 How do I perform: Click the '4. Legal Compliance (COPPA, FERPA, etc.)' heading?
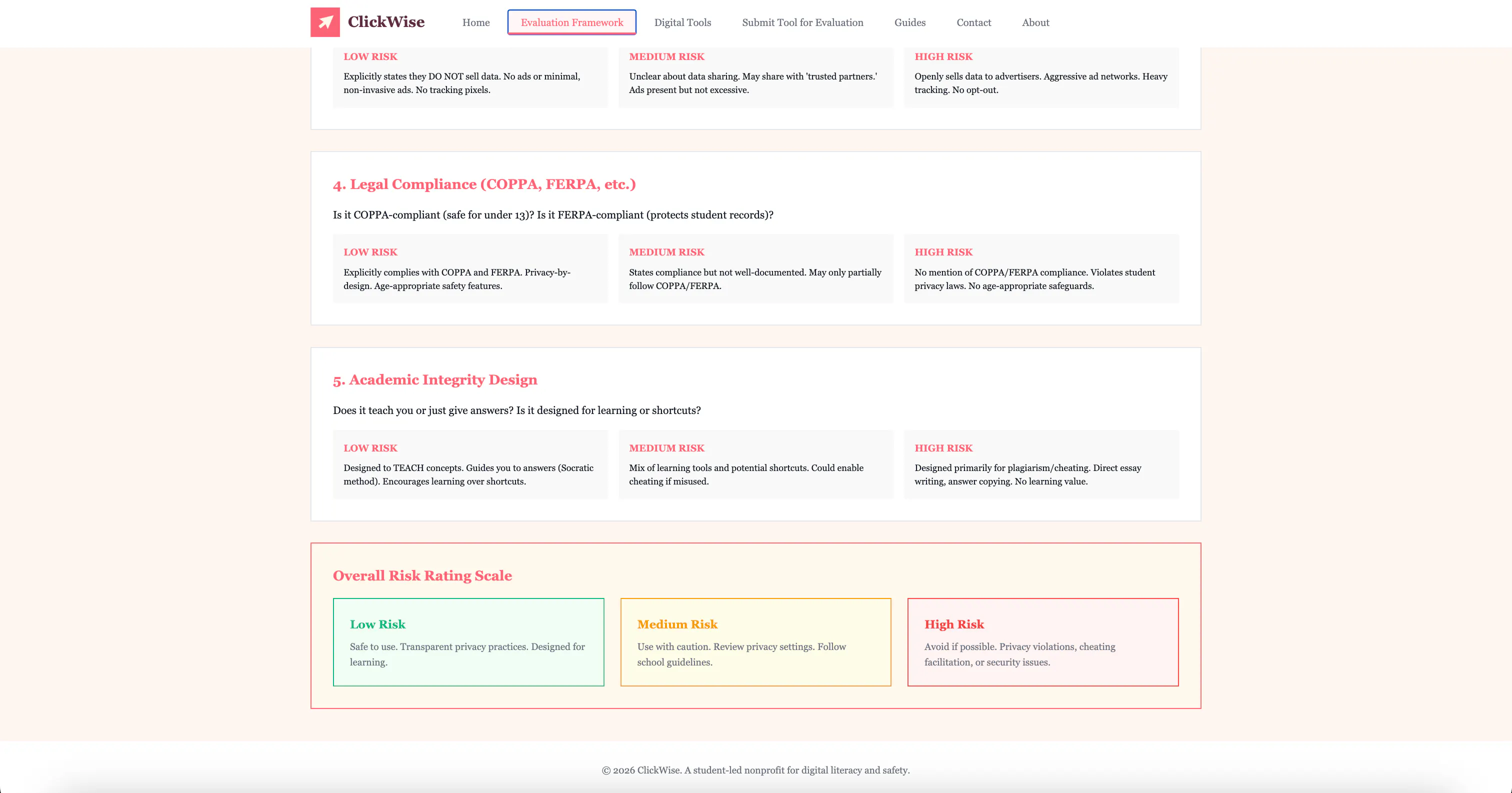(484, 184)
